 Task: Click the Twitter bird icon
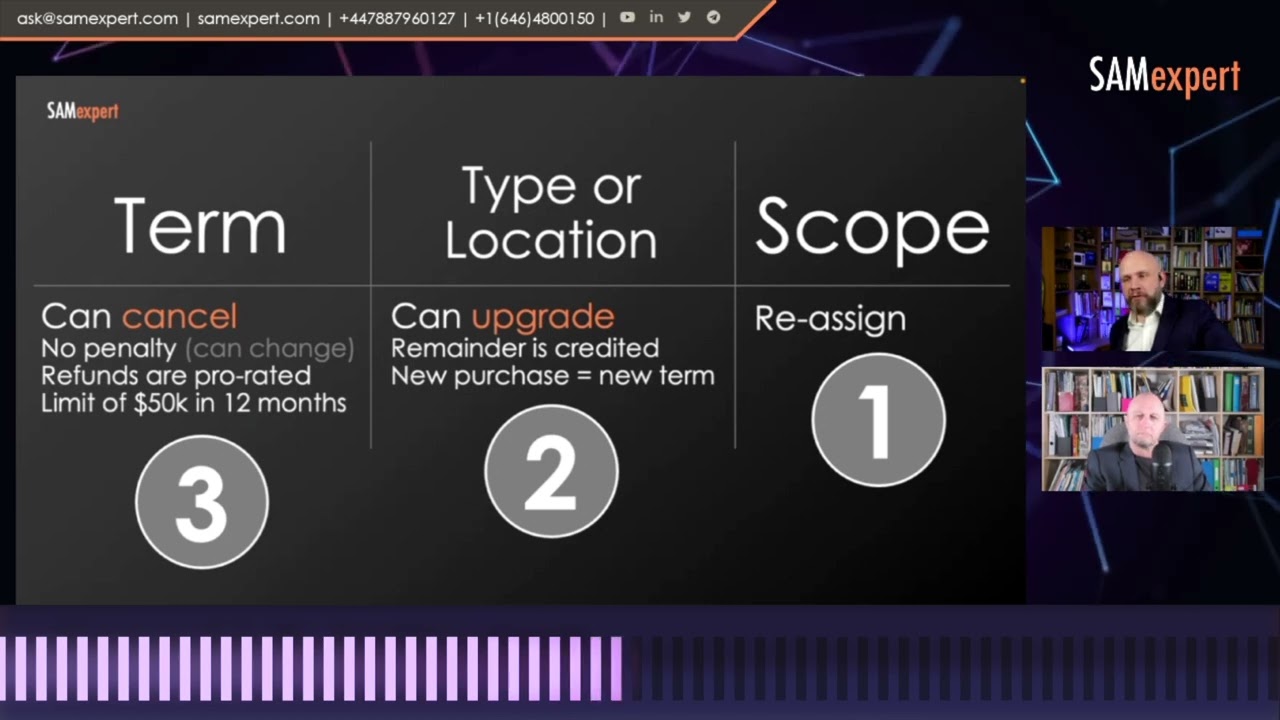(684, 17)
